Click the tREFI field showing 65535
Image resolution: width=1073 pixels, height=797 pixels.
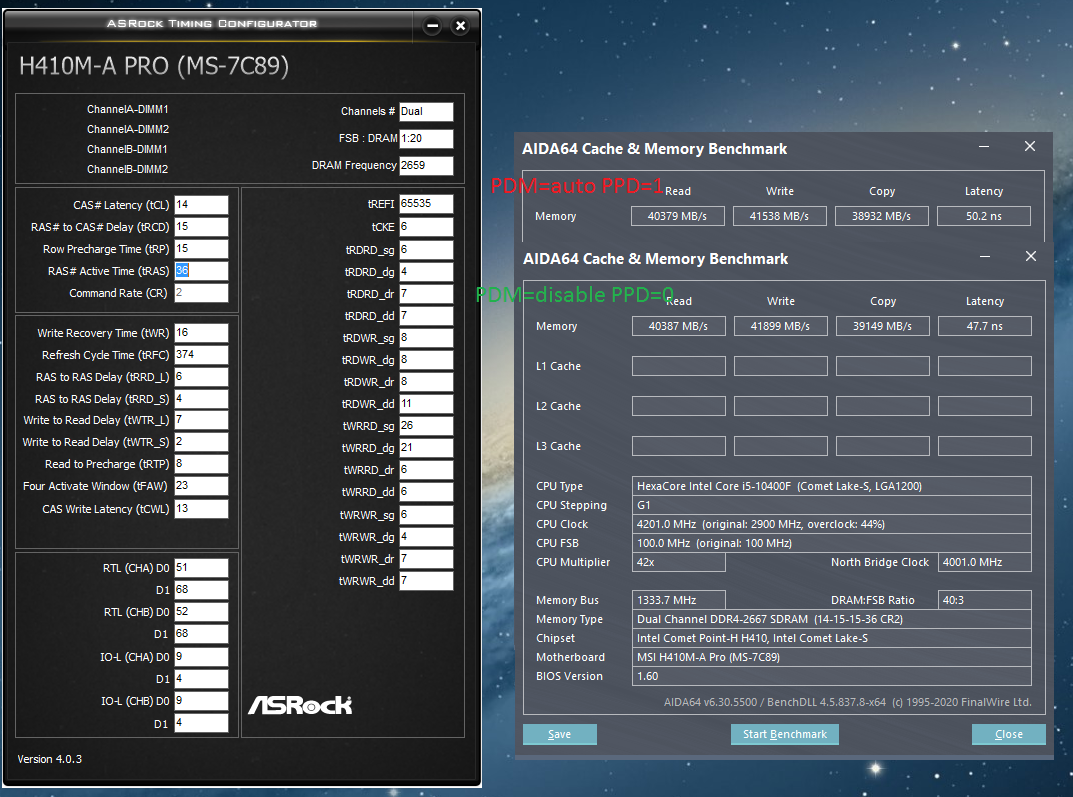click(x=426, y=204)
